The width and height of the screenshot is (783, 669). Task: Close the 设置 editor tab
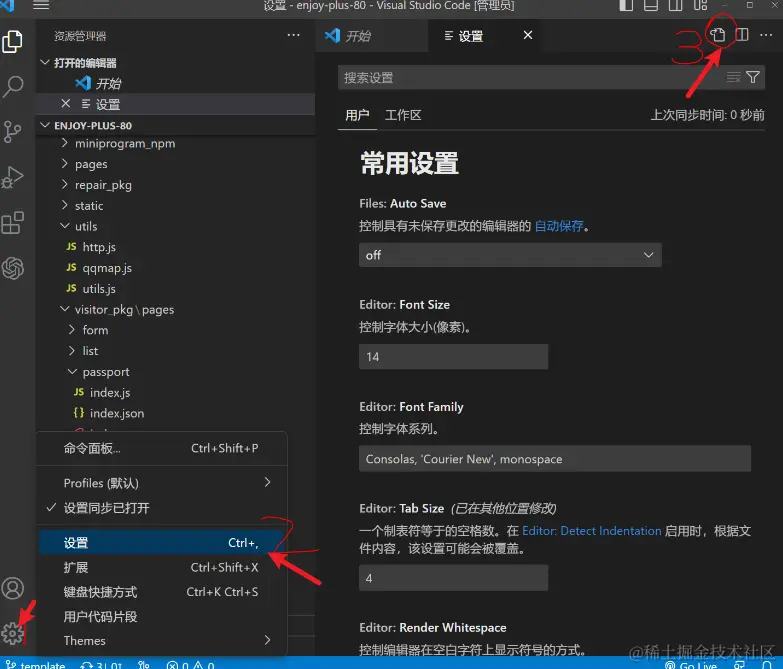pos(528,35)
